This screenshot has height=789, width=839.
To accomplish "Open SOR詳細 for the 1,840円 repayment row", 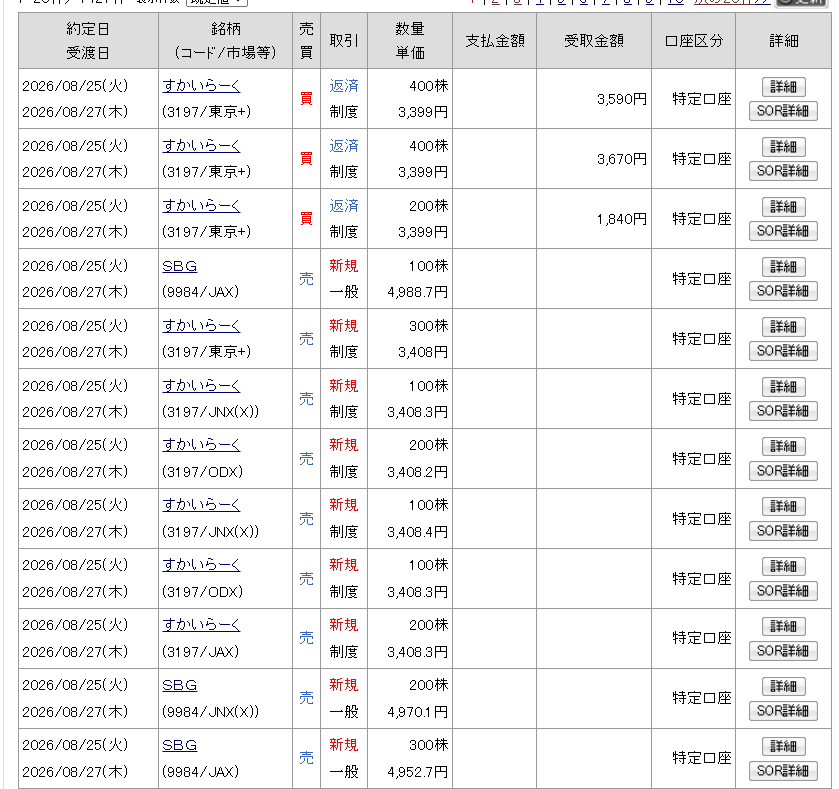I will pos(783,231).
